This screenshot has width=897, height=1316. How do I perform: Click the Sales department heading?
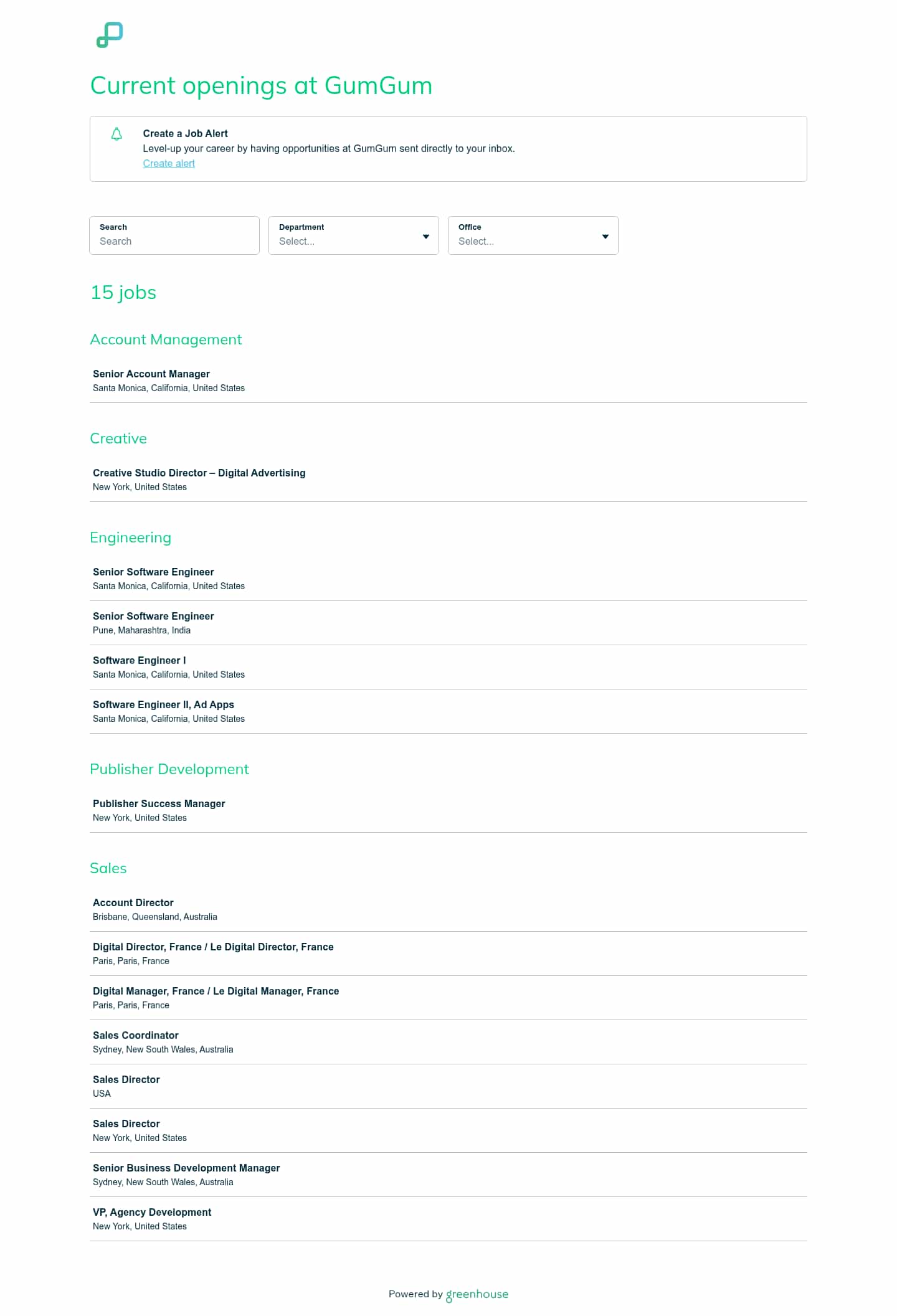point(108,868)
